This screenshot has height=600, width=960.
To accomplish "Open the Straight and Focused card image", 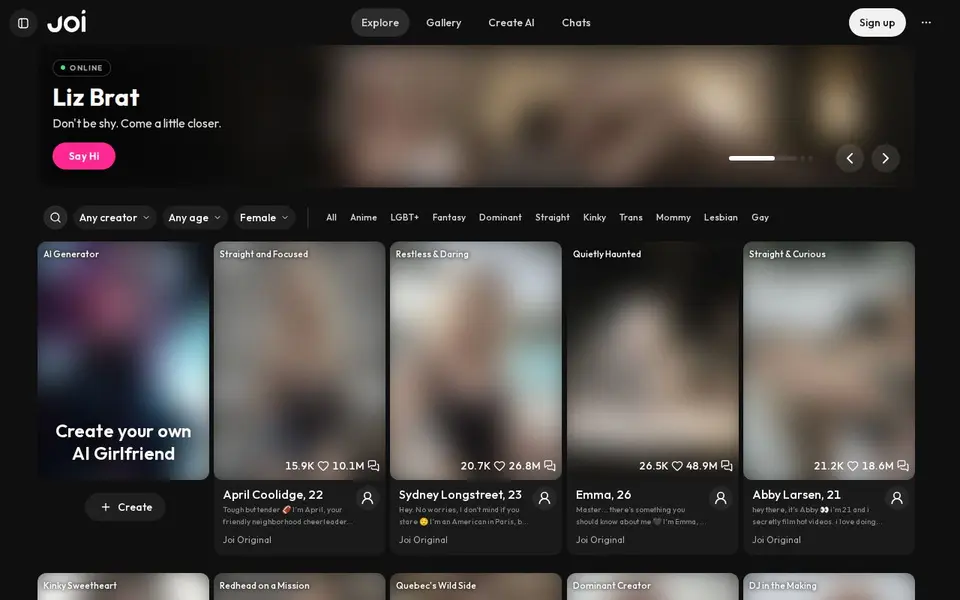I will coord(299,361).
